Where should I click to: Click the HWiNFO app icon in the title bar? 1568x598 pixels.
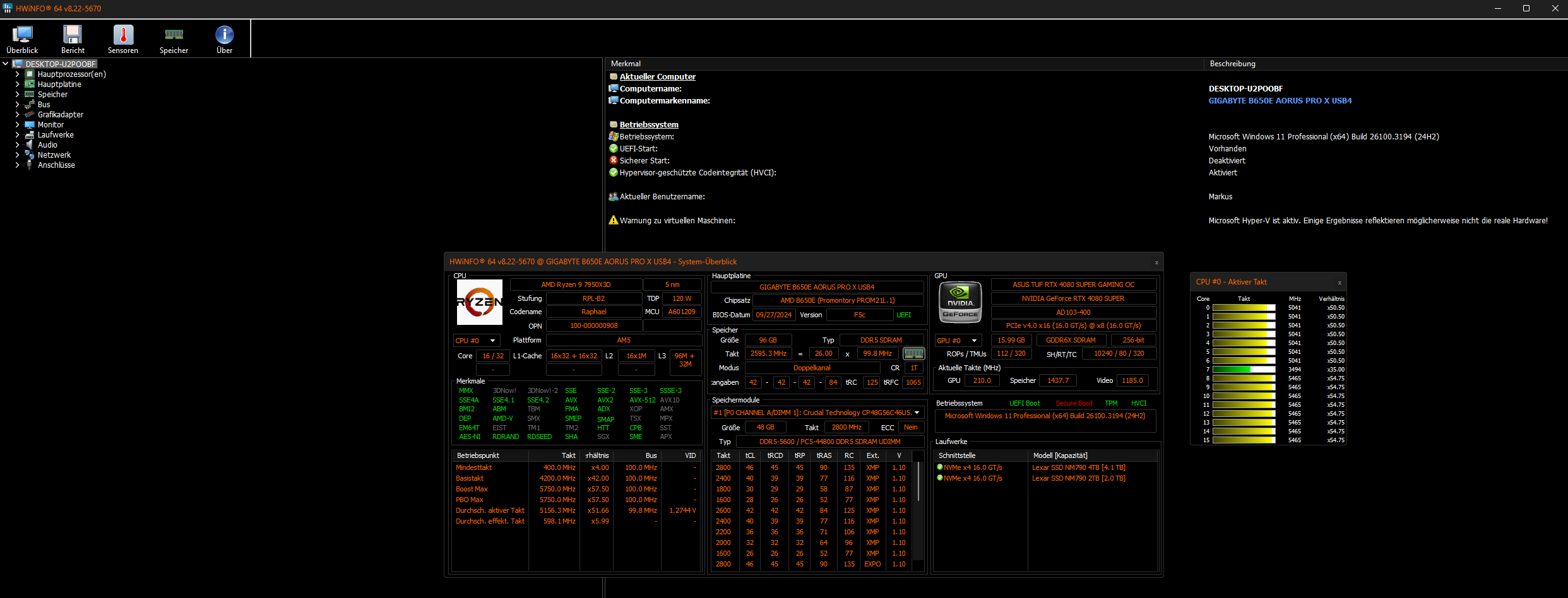pos(8,8)
